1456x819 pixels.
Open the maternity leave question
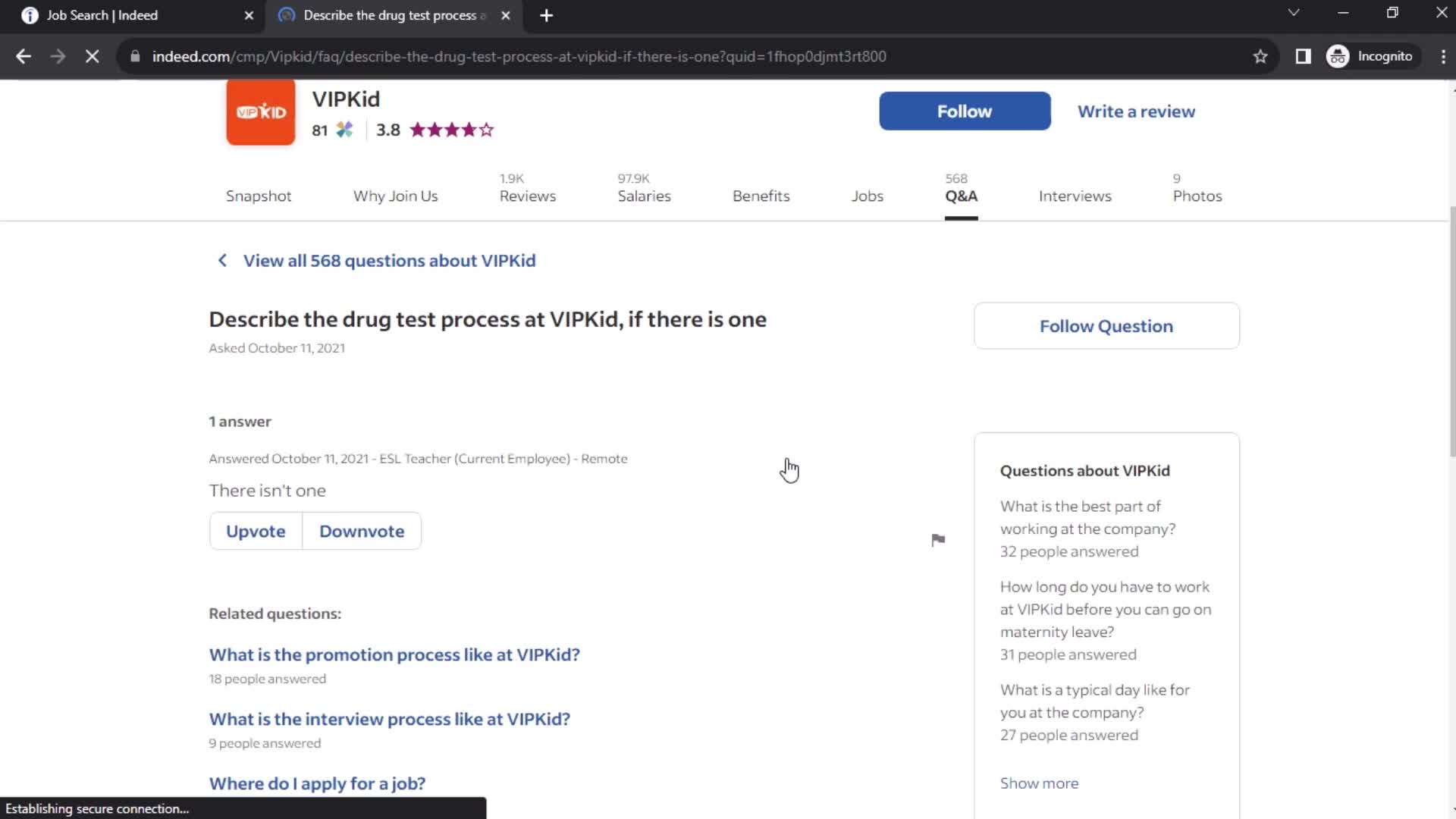[x=1106, y=609]
